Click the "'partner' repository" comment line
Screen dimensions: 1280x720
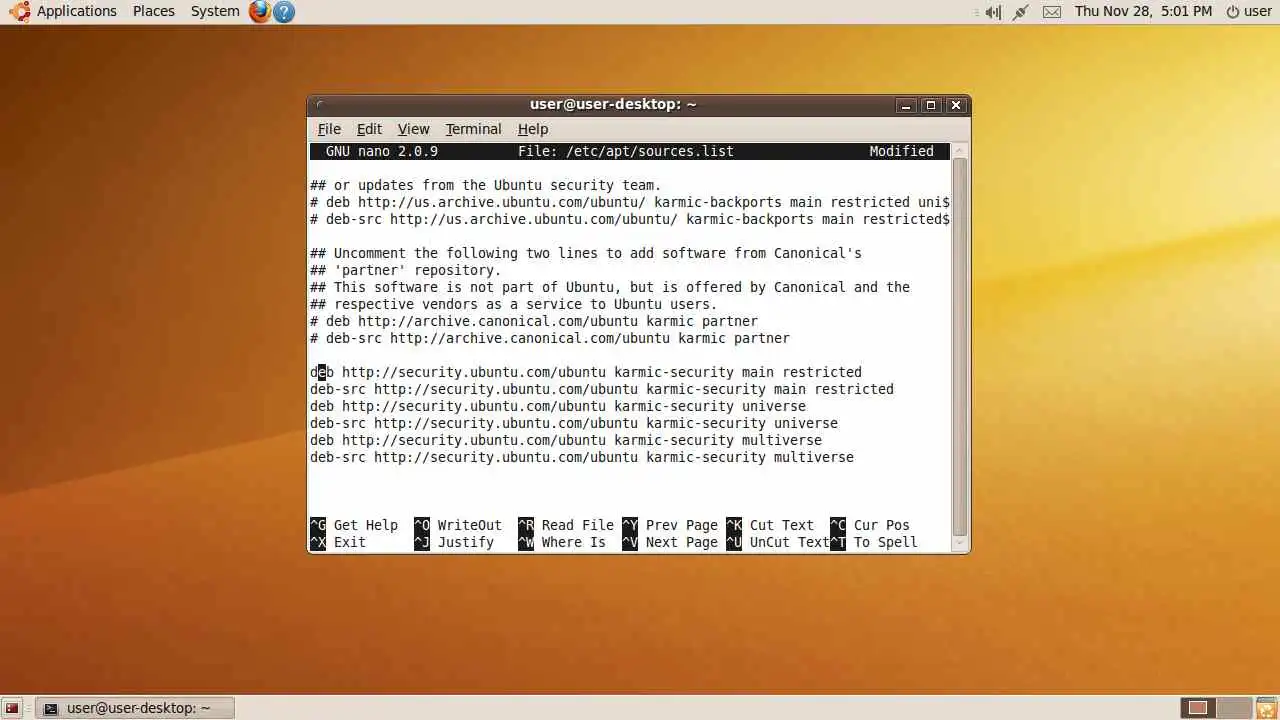(x=406, y=270)
